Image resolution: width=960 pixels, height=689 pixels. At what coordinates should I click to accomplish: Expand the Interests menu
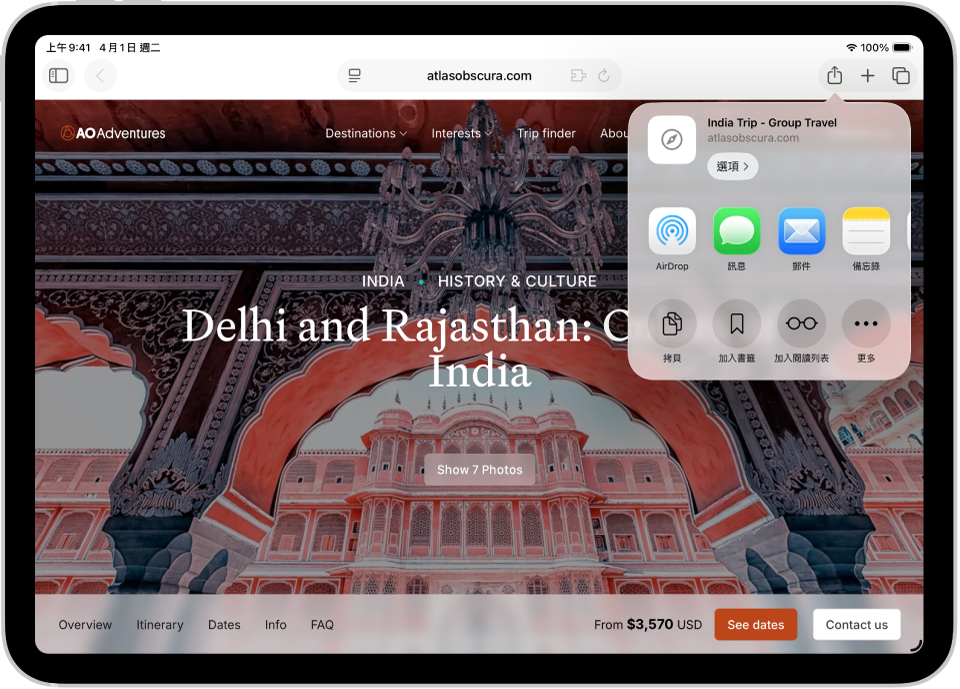click(x=462, y=133)
